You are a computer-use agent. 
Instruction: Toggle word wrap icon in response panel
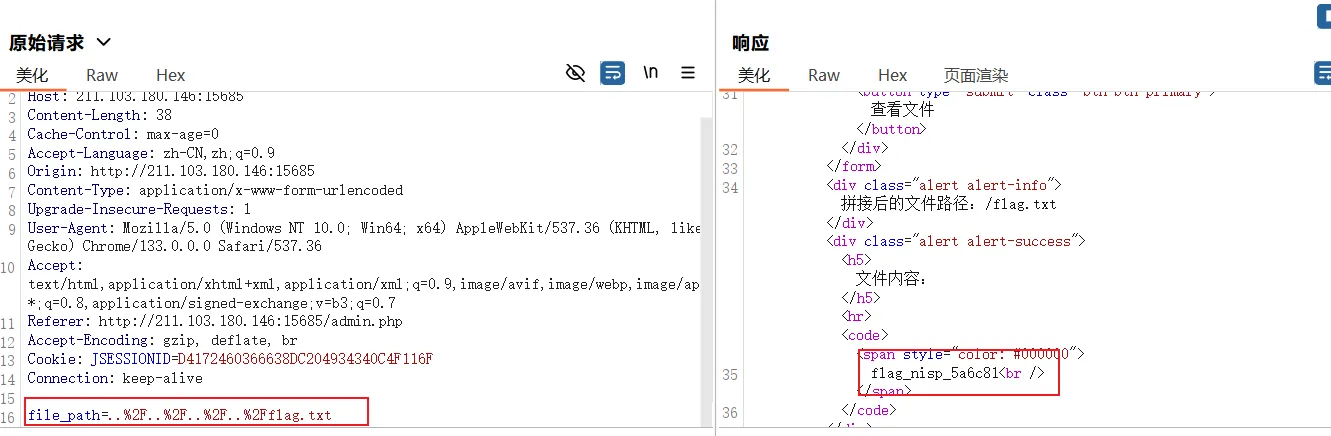pyautogui.click(x=1322, y=73)
